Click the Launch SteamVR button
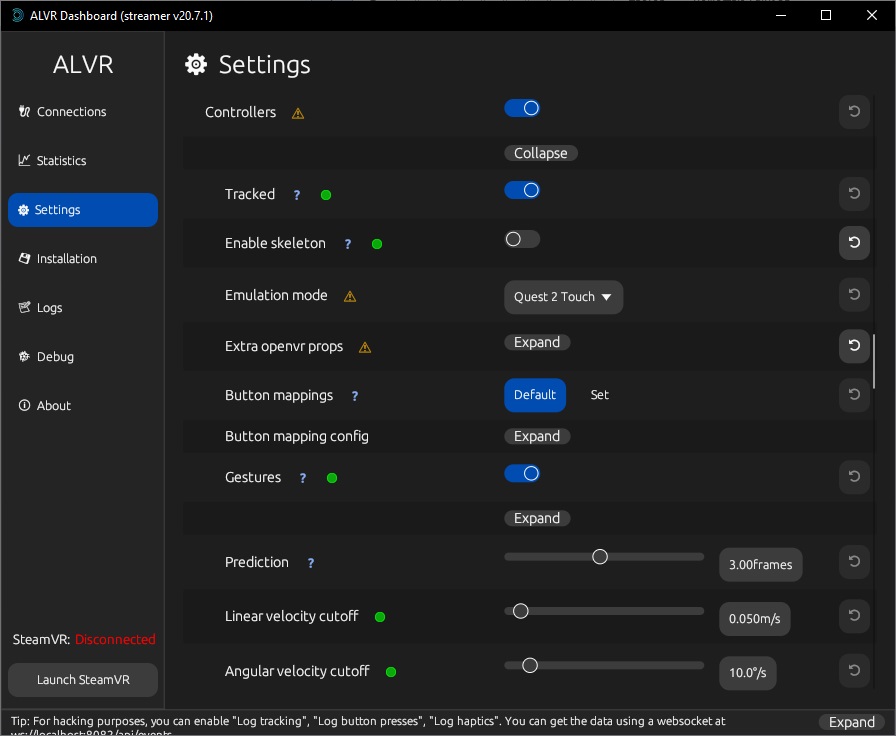The height and width of the screenshot is (736, 896). pos(83,680)
